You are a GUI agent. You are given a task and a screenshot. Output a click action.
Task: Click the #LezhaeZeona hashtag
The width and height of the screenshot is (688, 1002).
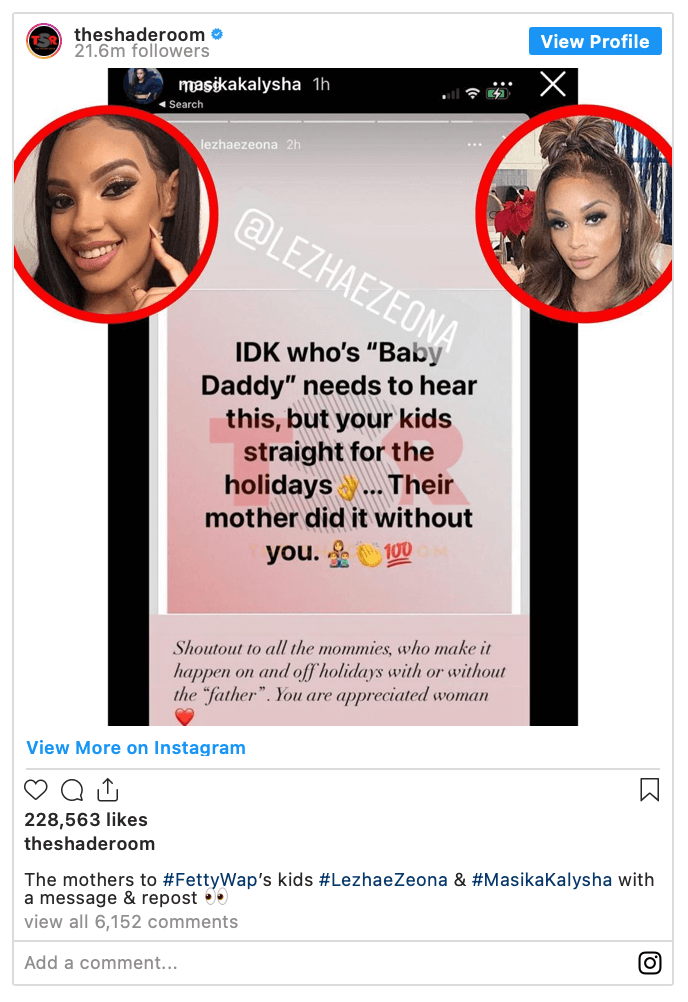(383, 880)
